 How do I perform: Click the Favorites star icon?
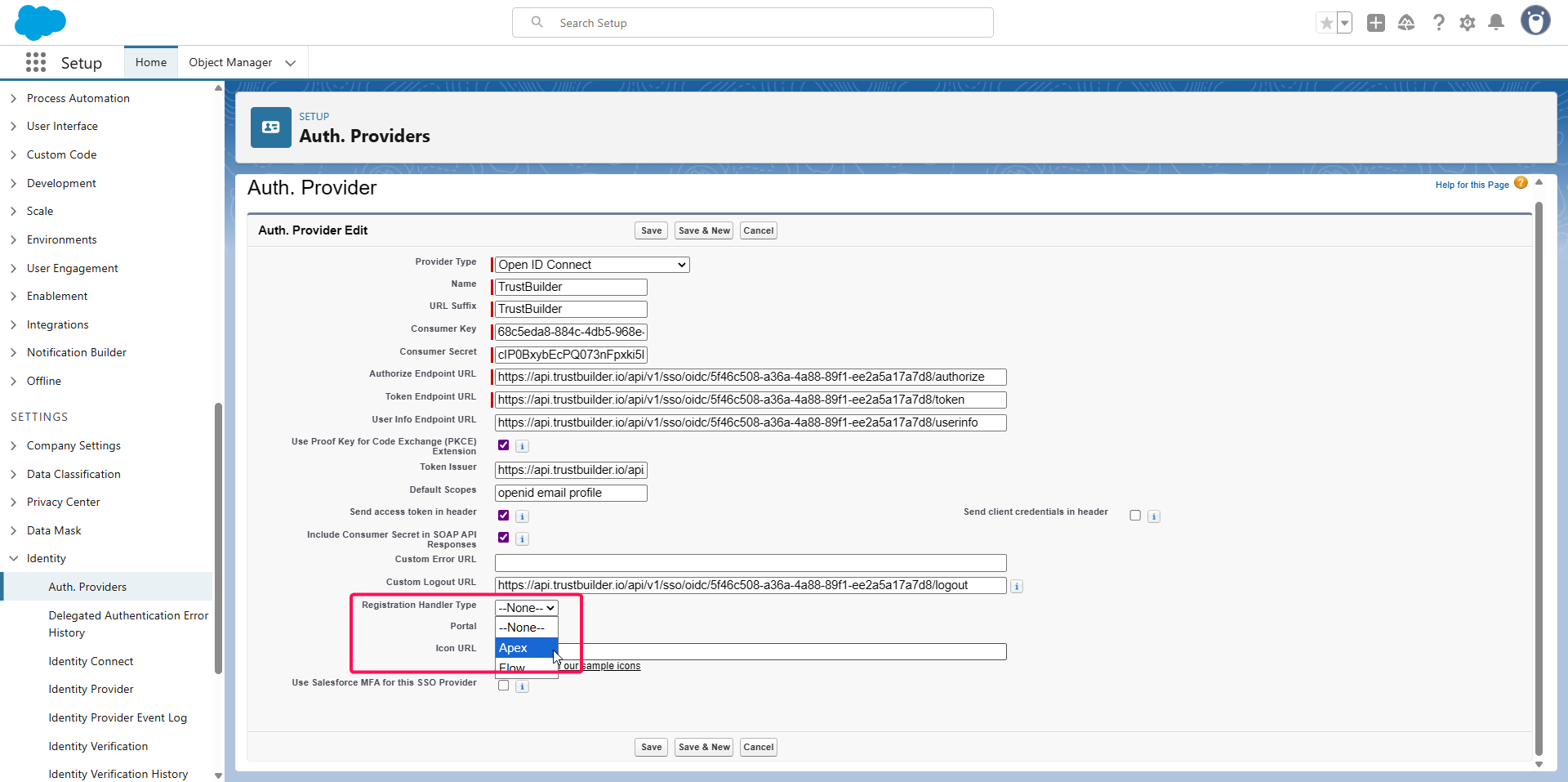click(x=1326, y=23)
